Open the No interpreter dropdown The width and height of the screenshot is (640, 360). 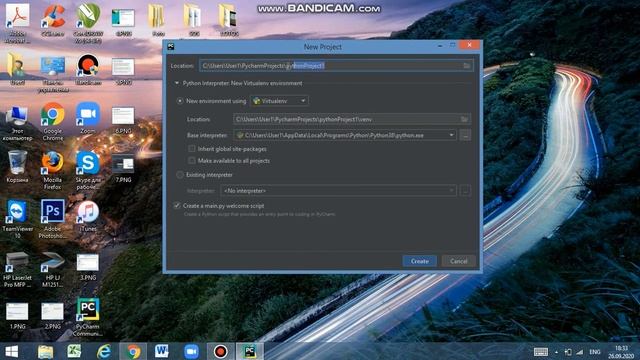(338, 191)
